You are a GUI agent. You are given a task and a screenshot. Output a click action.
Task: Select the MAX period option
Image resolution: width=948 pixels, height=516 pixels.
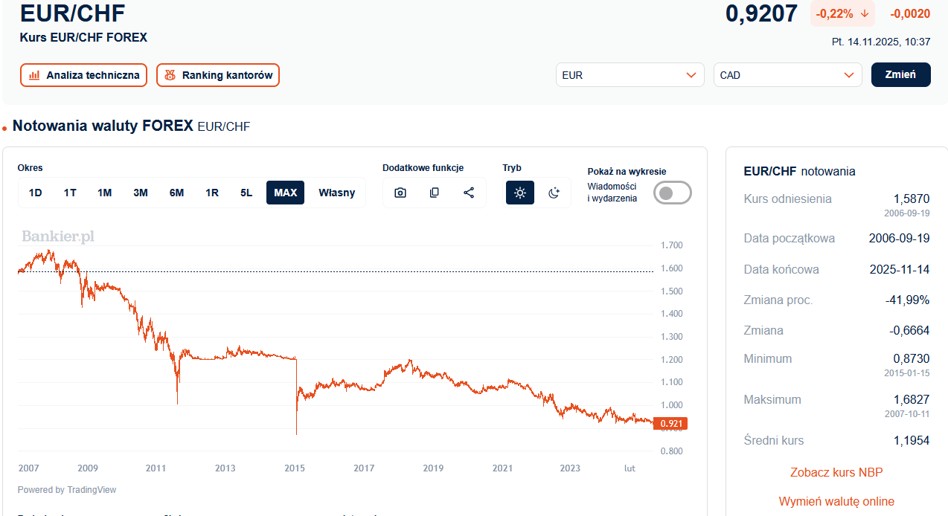pos(285,193)
